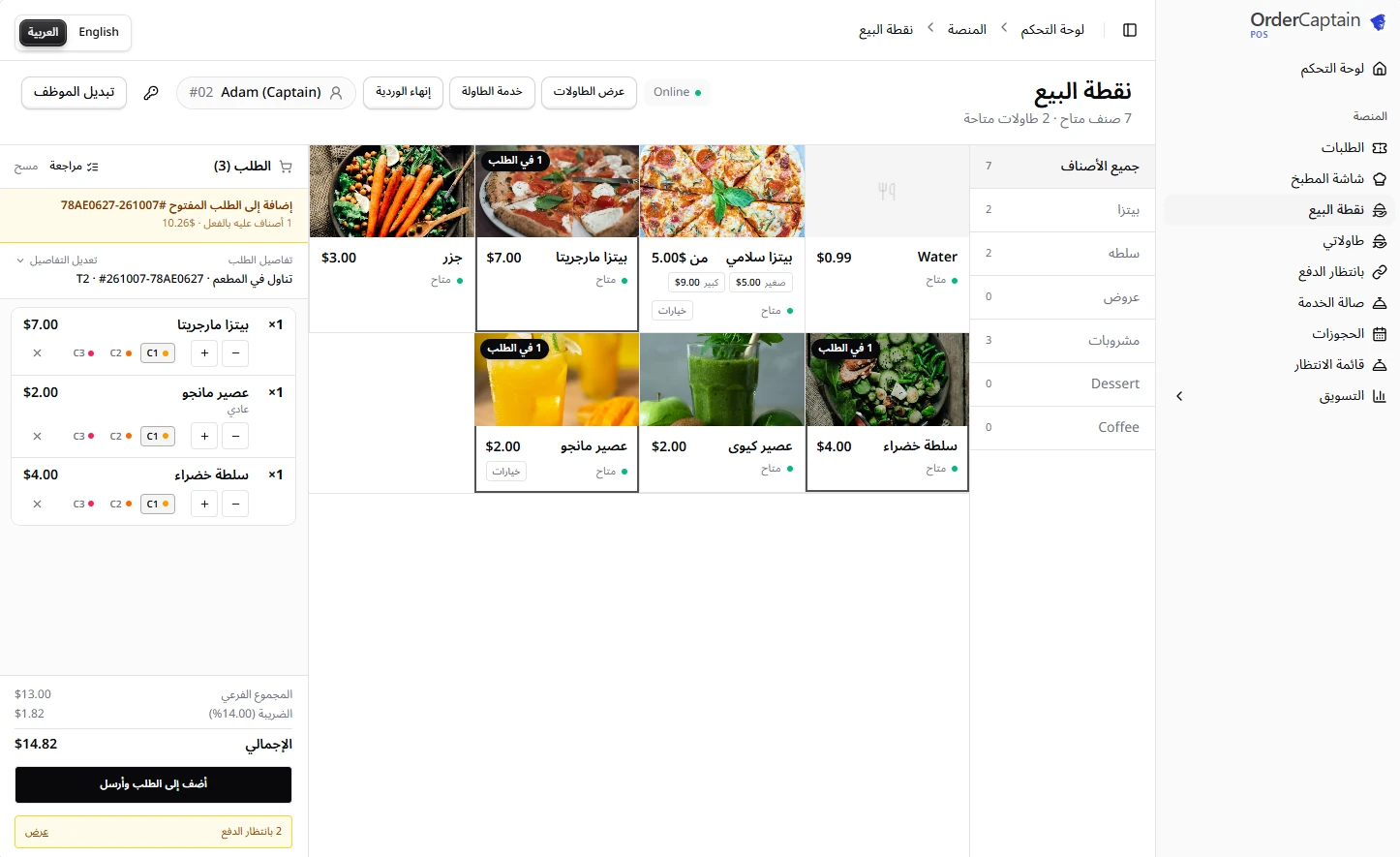Add جزر carrot thumbnail item to order
The width and height of the screenshot is (1400, 857).
[x=392, y=192]
